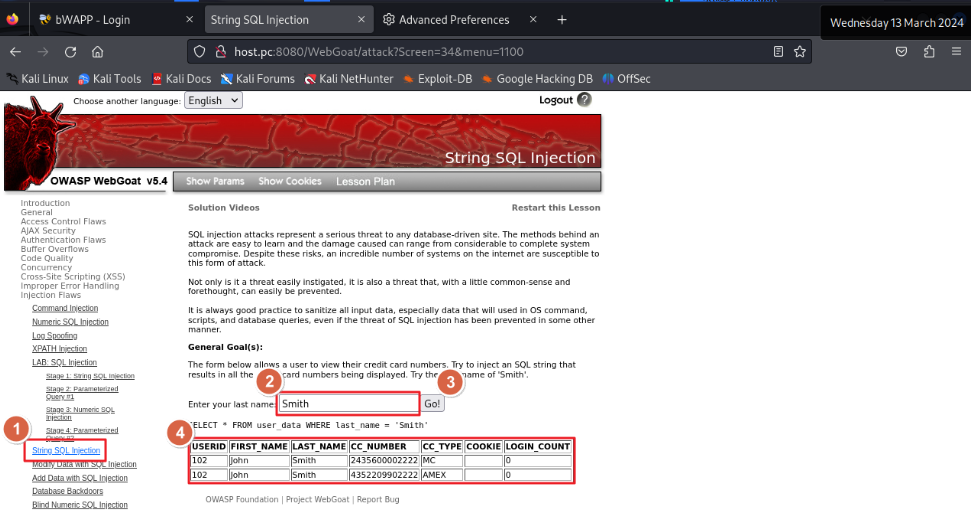Image resolution: width=971 pixels, height=513 pixels.
Task: Open LAB: SQL Injection lesson
Action: (x=64, y=362)
